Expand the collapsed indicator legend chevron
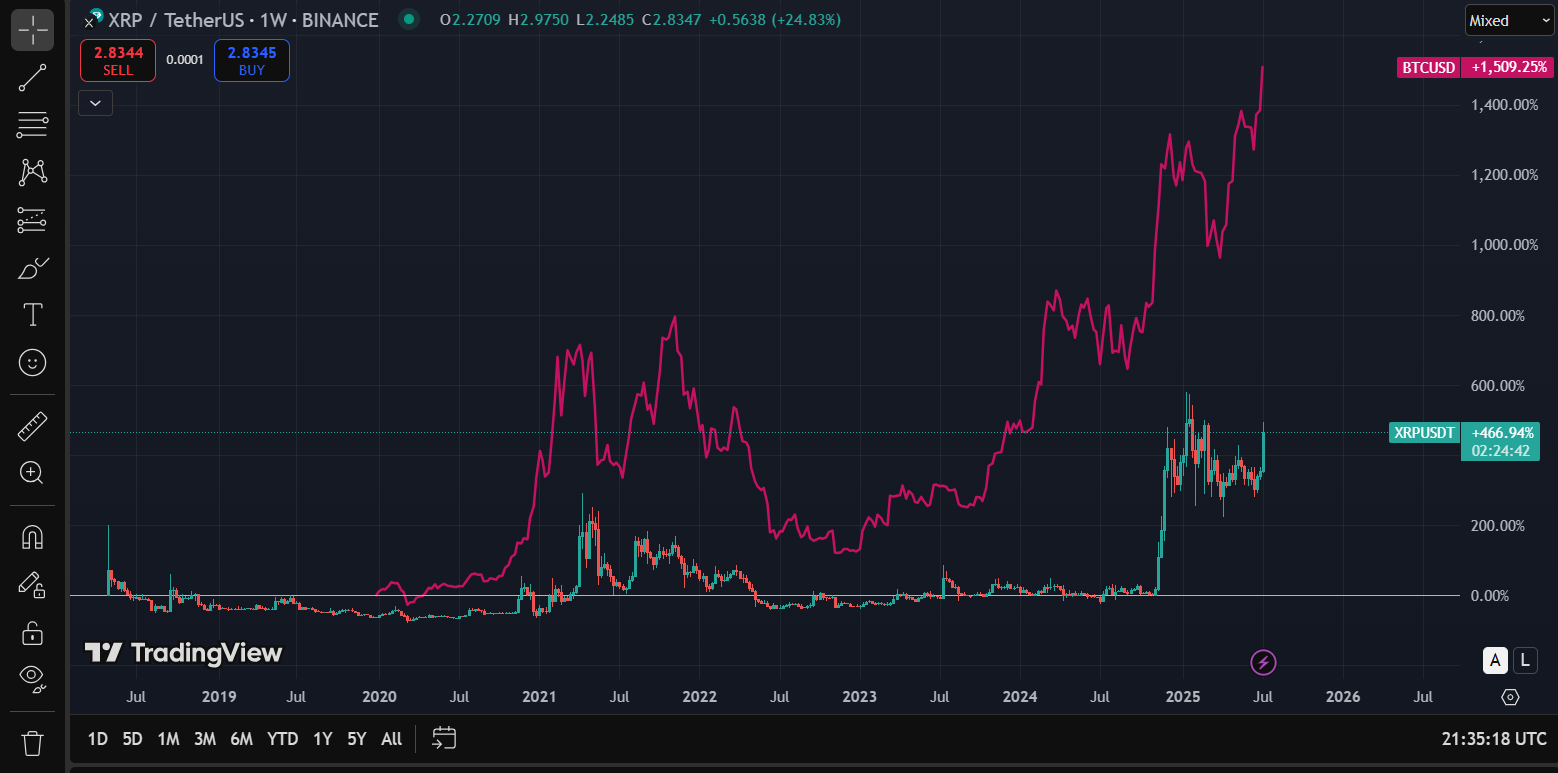Viewport: 1558px width, 773px height. tap(96, 102)
